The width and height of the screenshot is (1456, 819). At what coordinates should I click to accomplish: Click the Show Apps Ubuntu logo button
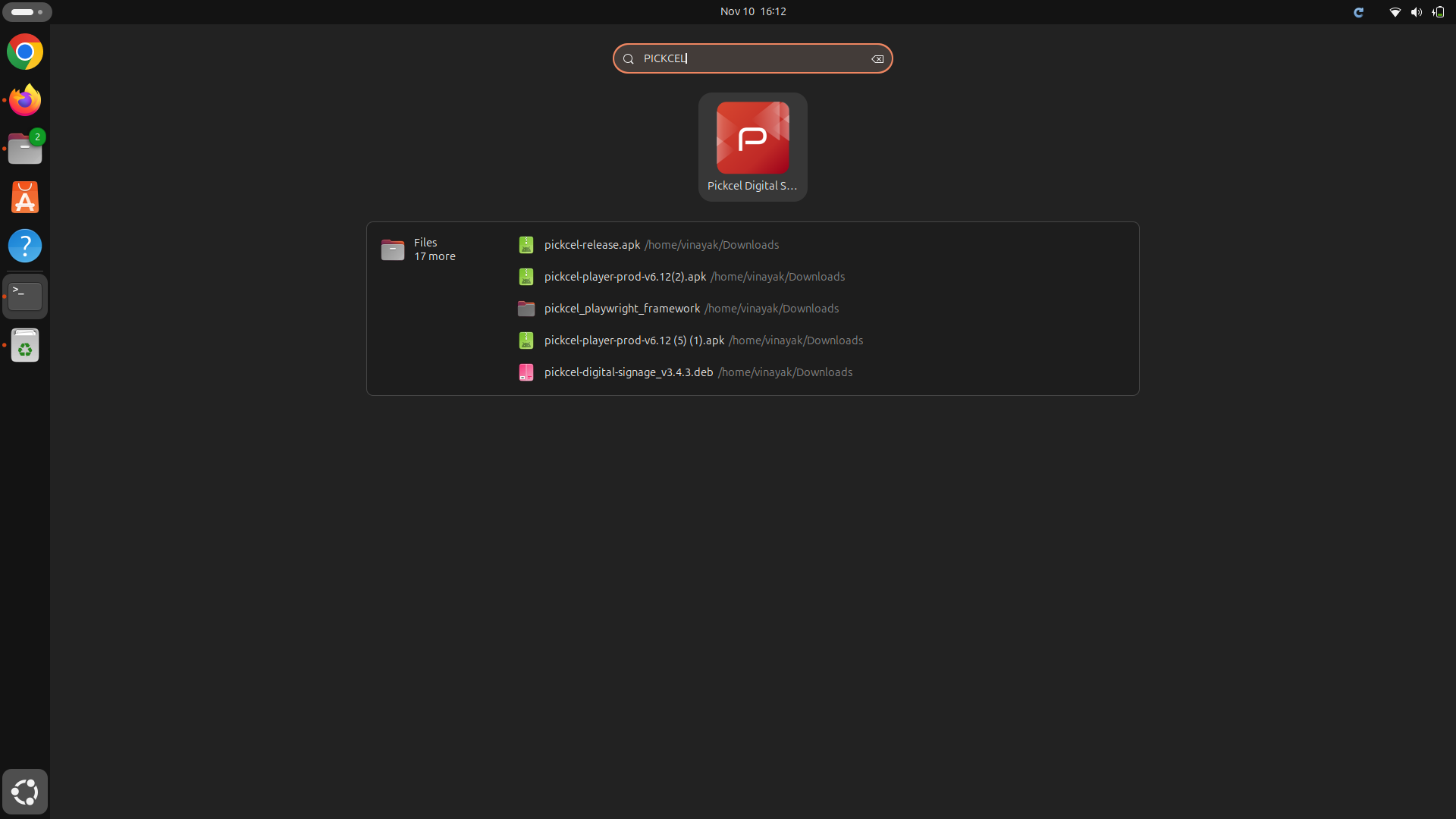[25, 792]
